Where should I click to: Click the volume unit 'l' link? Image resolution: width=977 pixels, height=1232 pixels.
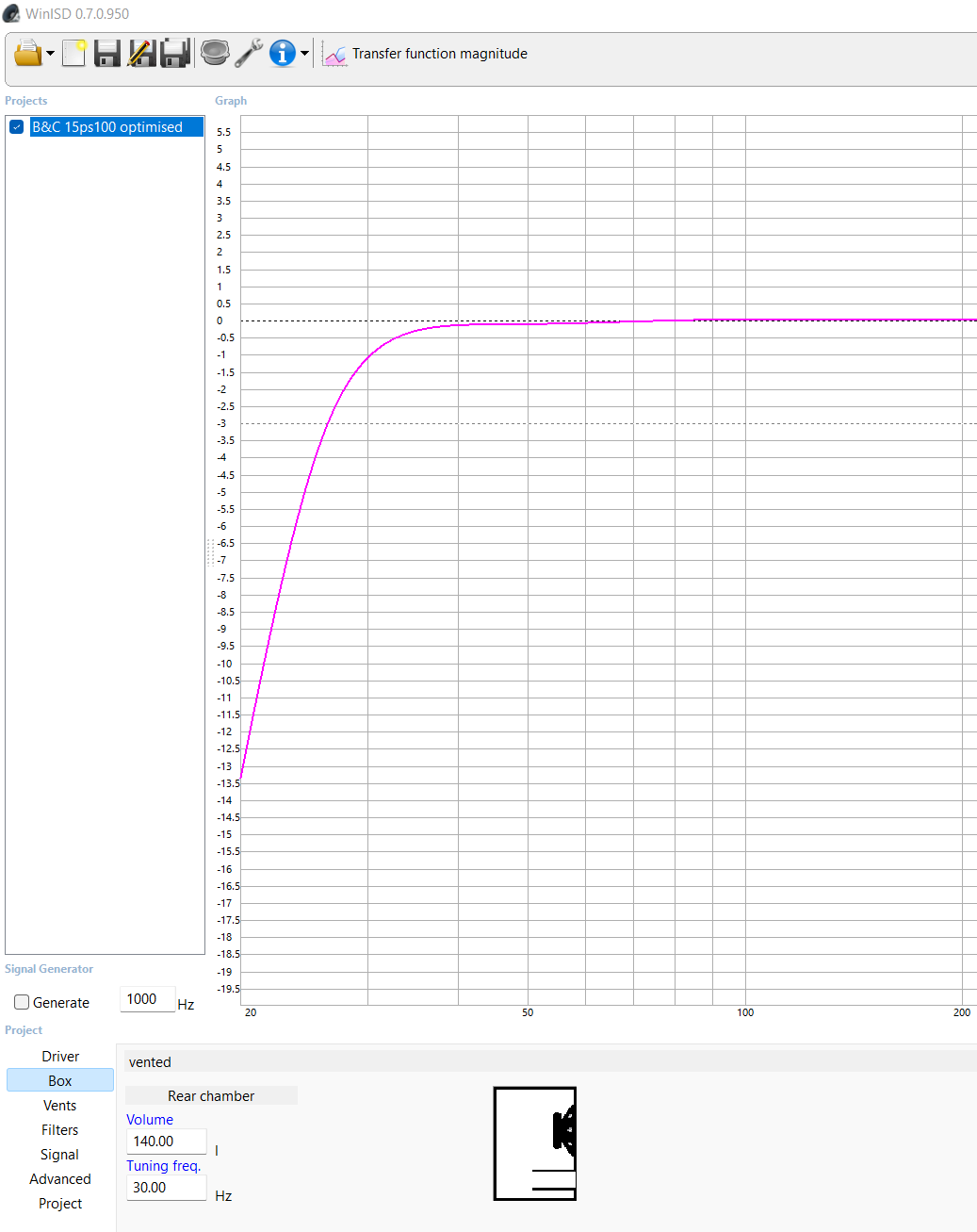pos(217,1151)
